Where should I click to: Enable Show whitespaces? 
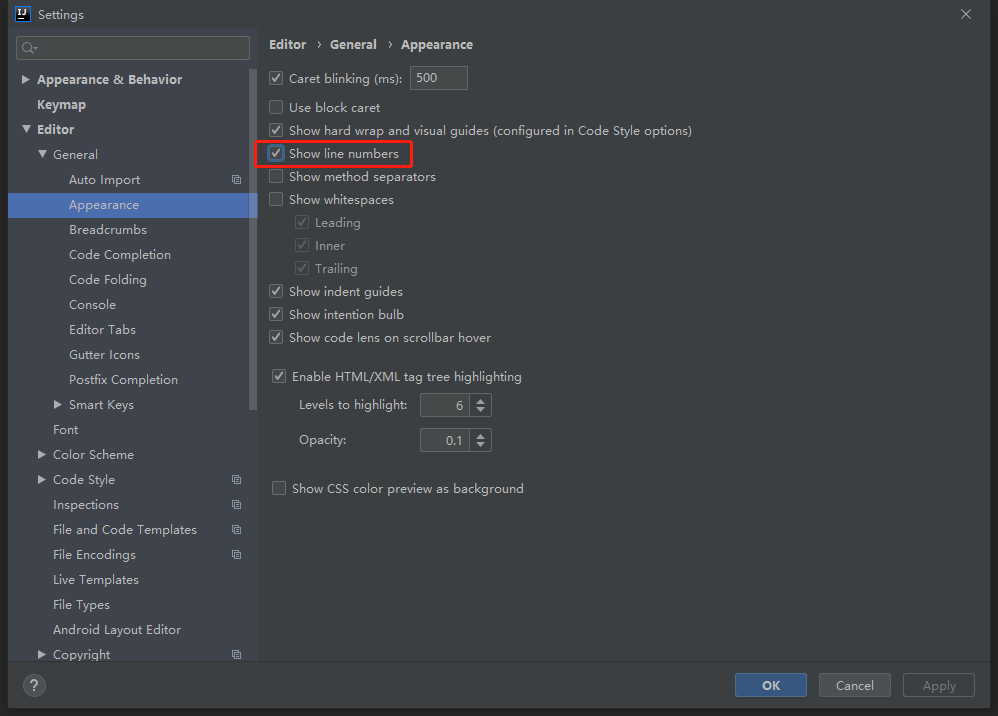click(276, 199)
